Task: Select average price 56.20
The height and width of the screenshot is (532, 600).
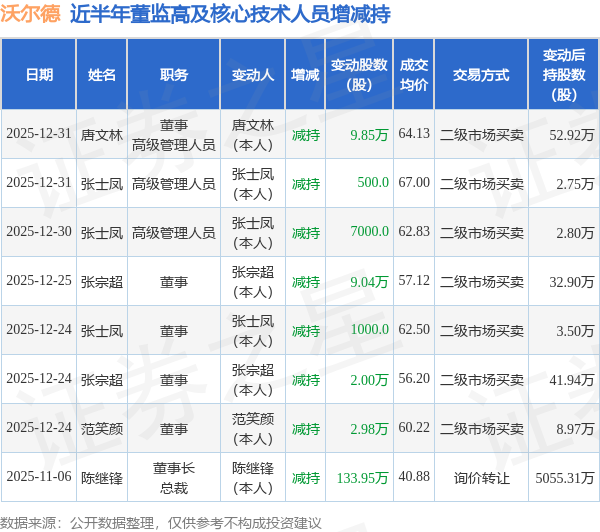Action: (414, 379)
